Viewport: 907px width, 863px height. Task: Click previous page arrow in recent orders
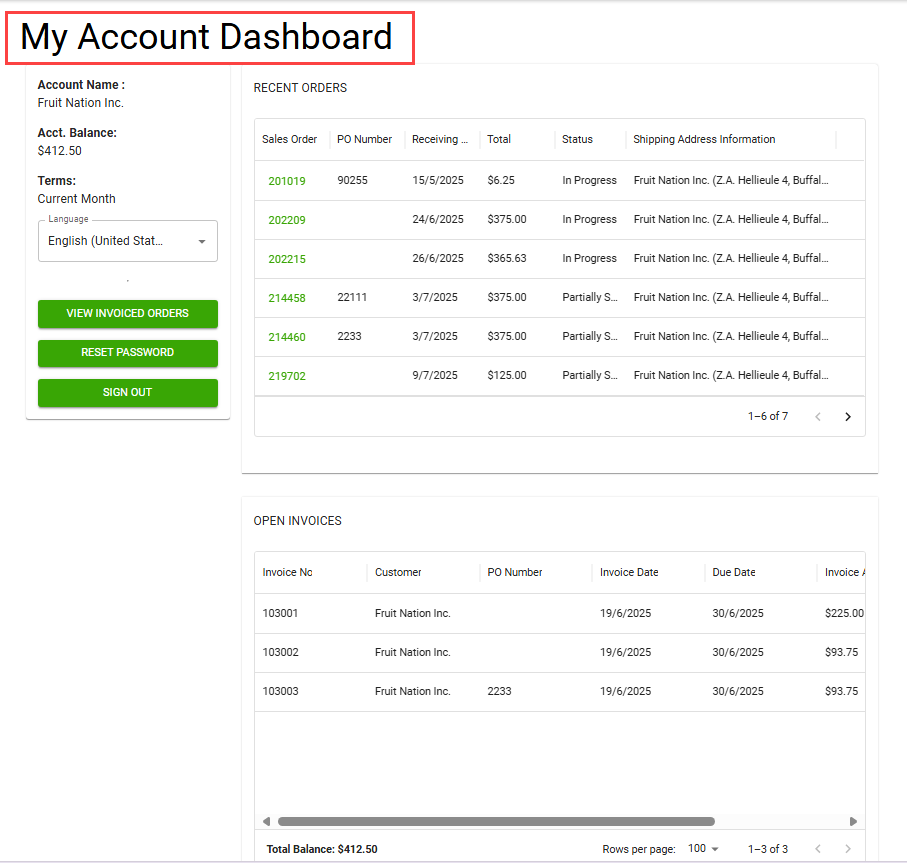click(817, 417)
